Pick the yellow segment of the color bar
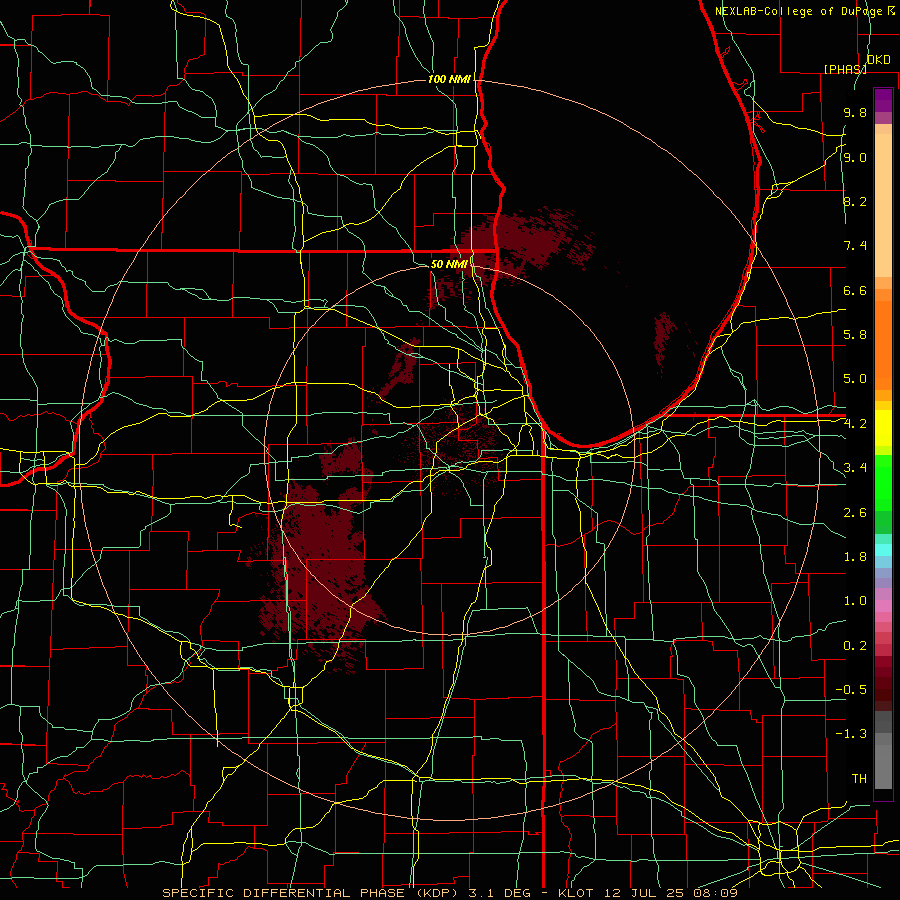This screenshot has width=900, height=900. tap(883, 428)
